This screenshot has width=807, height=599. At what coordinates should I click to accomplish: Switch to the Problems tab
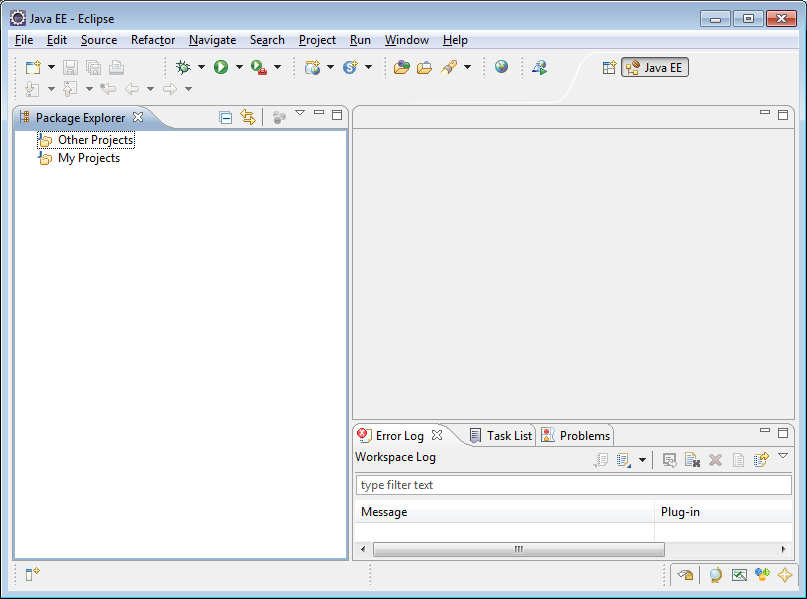pos(575,436)
